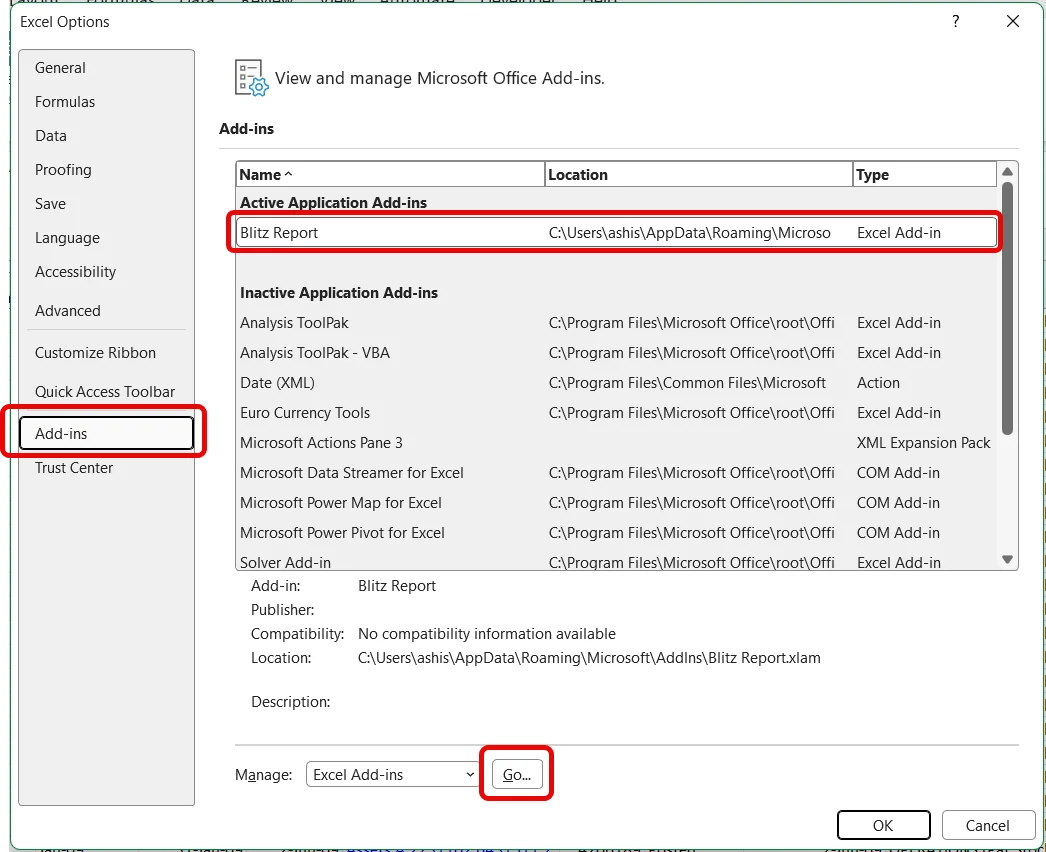Select the Analysis ToolPak row
This screenshot has height=852, width=1046.
click(x=616, y=323)
